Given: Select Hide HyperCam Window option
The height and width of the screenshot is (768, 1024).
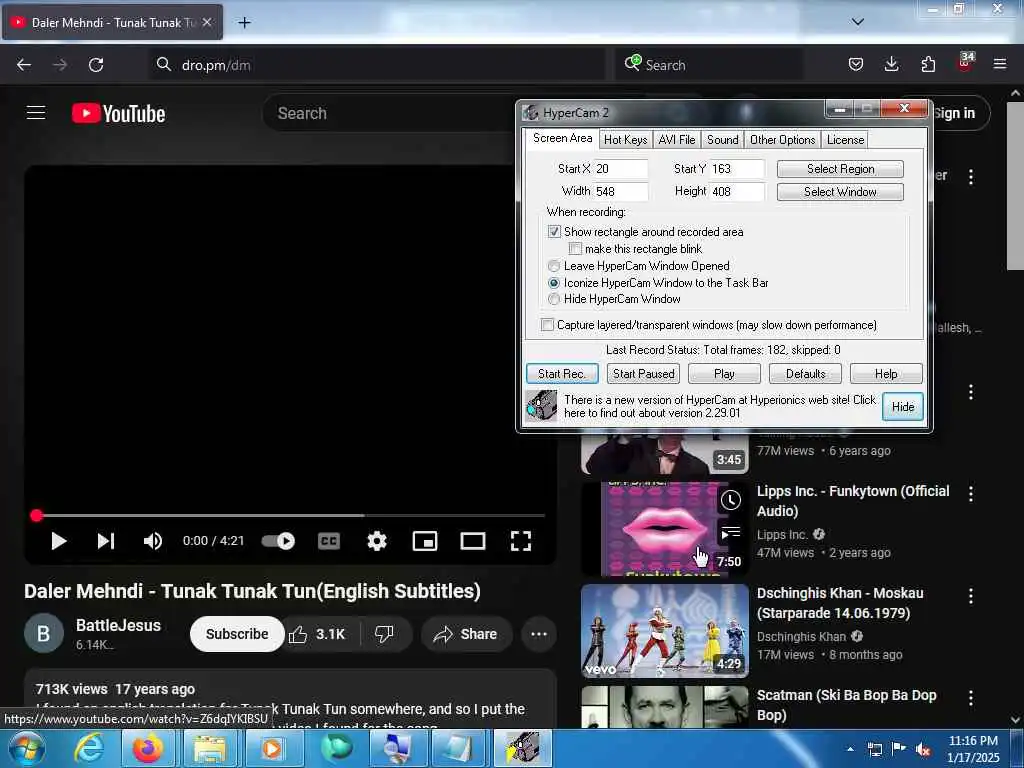Looking at the screenshot, I should pos(554,299).
